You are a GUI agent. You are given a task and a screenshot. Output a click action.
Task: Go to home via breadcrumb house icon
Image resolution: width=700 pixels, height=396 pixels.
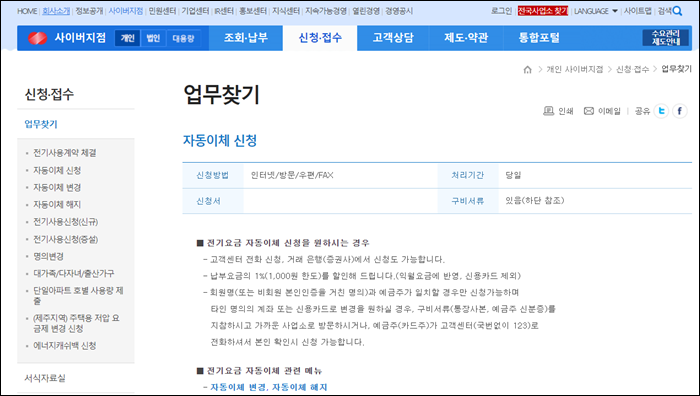click(527, 69)
